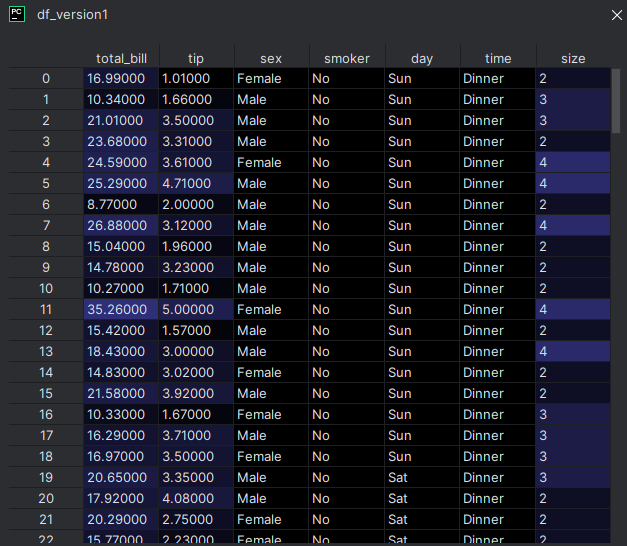Image resolution: width=627 pixels, height=546 pixels.
Task: Click row index 13
Action: 46,352
